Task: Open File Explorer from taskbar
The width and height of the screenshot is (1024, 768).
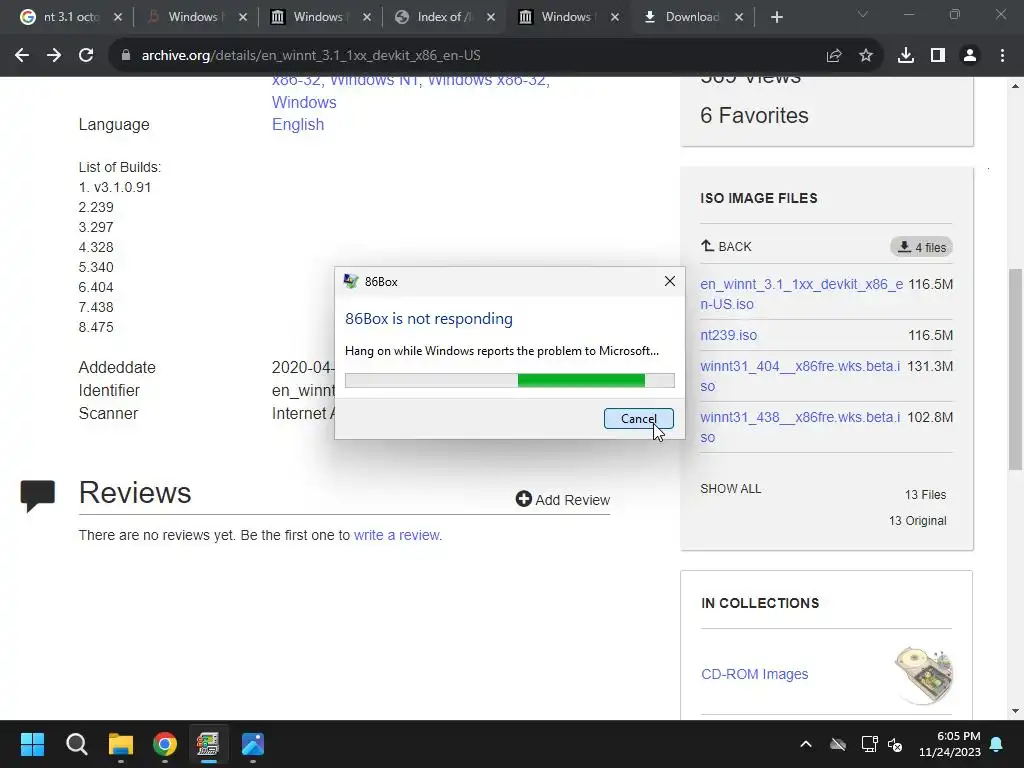Action: click(x=121, y=744)
